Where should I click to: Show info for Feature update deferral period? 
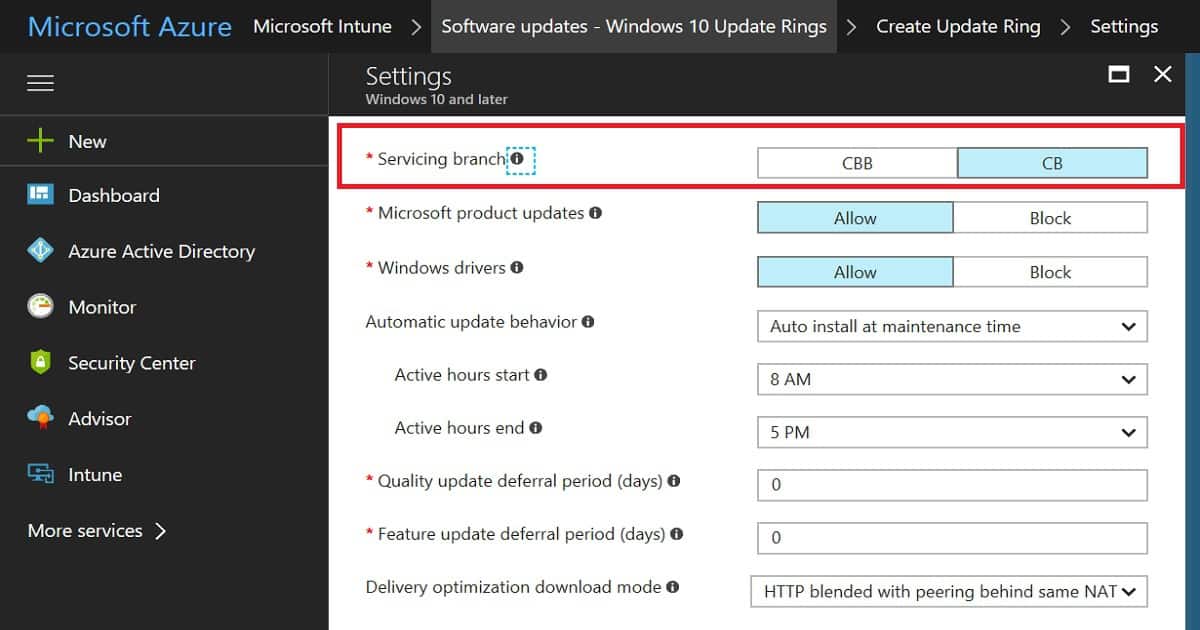pos(677,534)
